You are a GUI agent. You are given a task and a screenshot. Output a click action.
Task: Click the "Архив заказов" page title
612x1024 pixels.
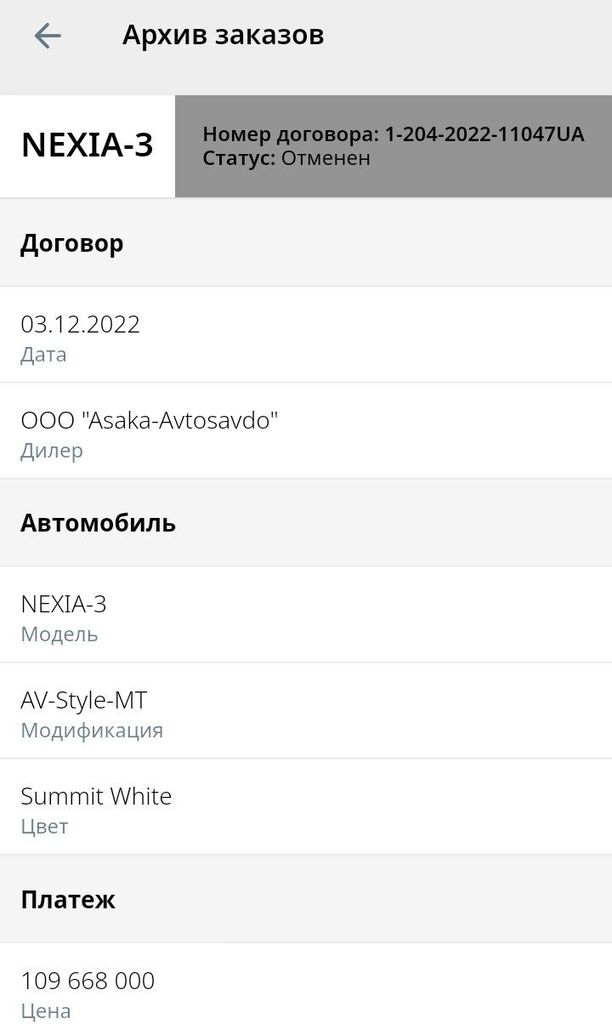click(x=223, y=35)
